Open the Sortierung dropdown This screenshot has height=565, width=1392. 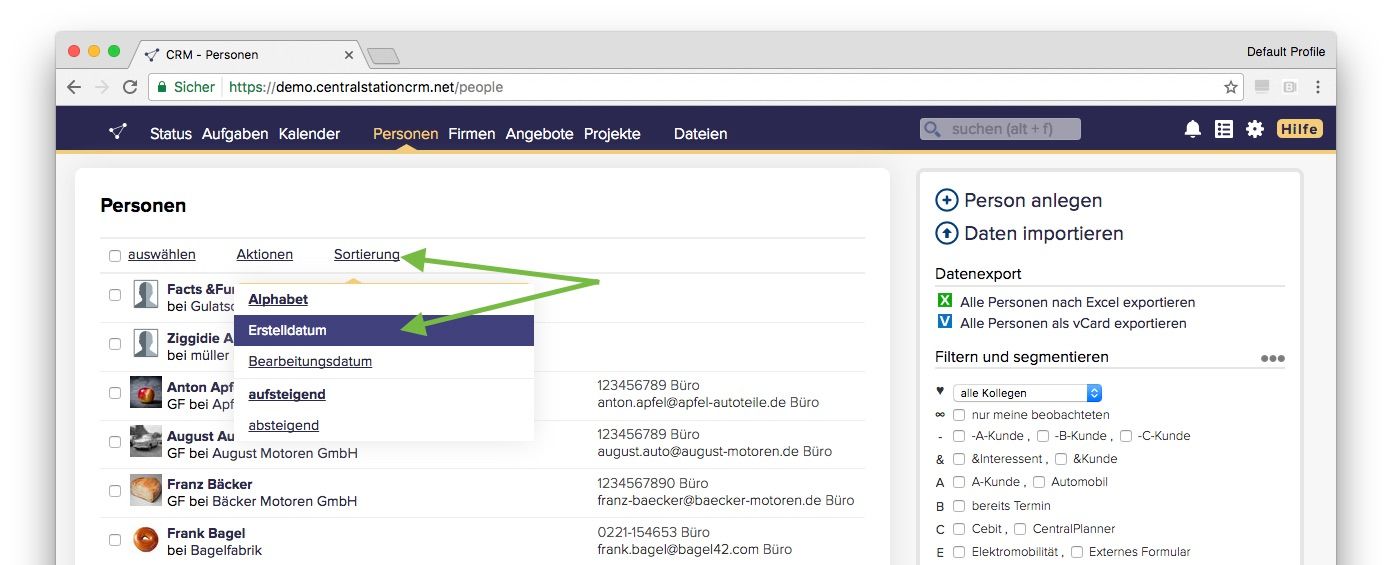[x=366, y=255]
